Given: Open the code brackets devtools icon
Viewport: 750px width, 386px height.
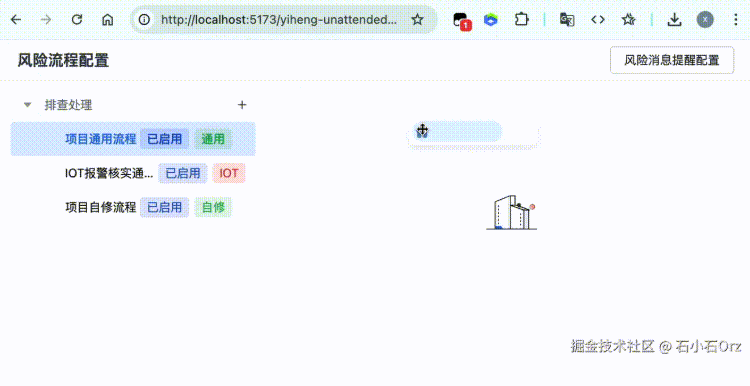Looking at the screenshot, I should click(x=598, y=20).
